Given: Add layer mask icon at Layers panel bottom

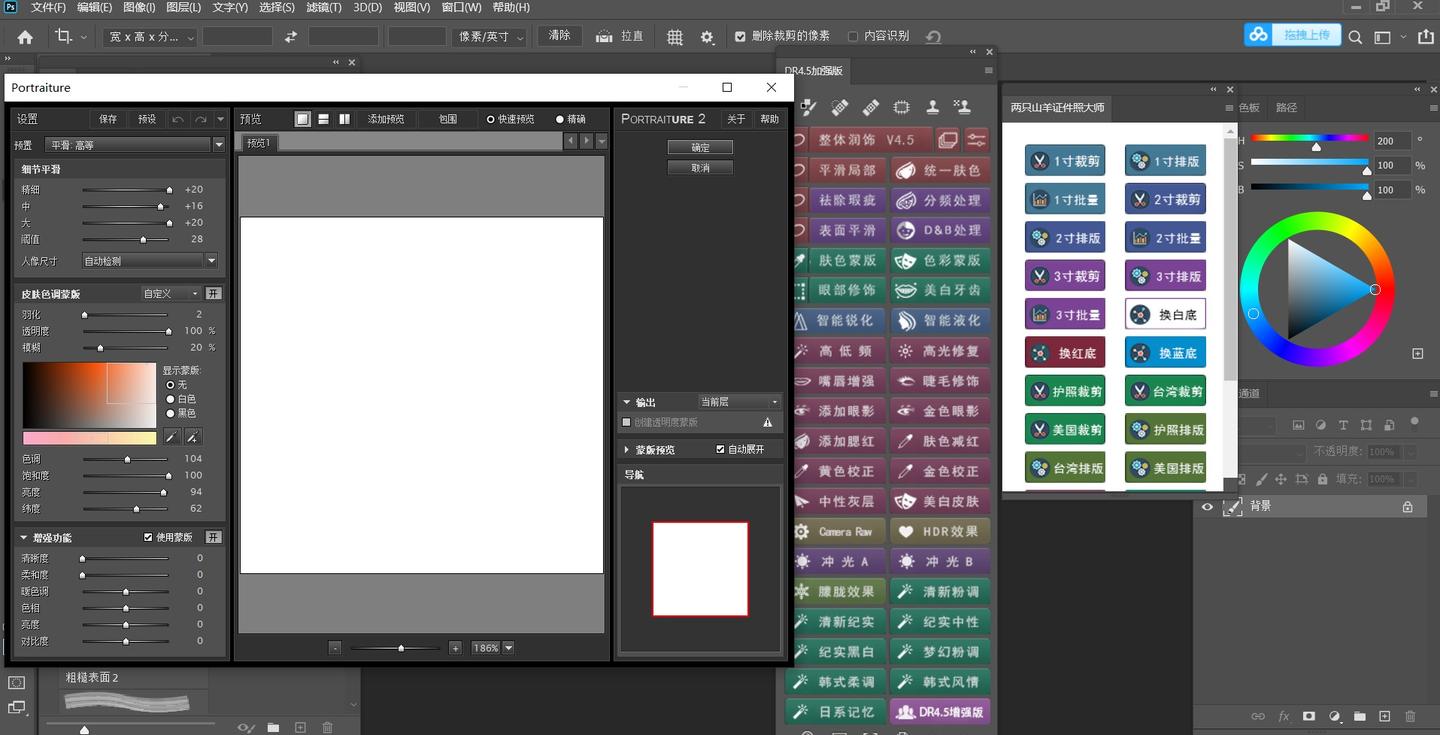Looking at the screenshot, I should (1308, 716).
